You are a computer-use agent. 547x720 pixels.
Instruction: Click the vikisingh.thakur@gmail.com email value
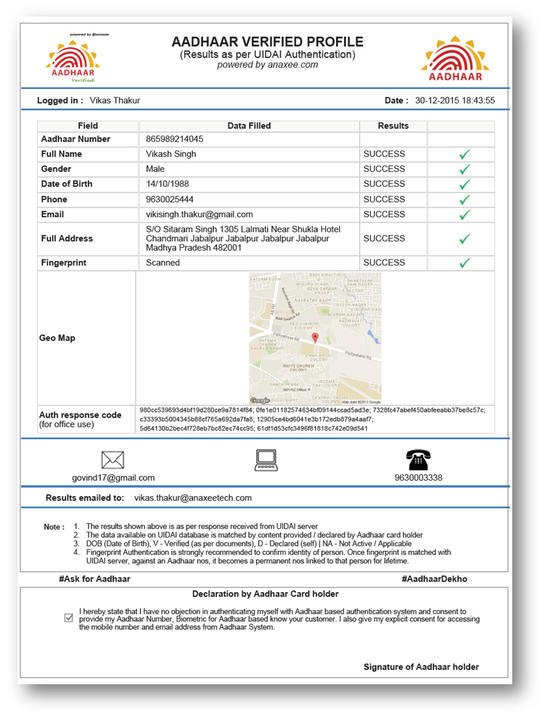coord(199,214)
